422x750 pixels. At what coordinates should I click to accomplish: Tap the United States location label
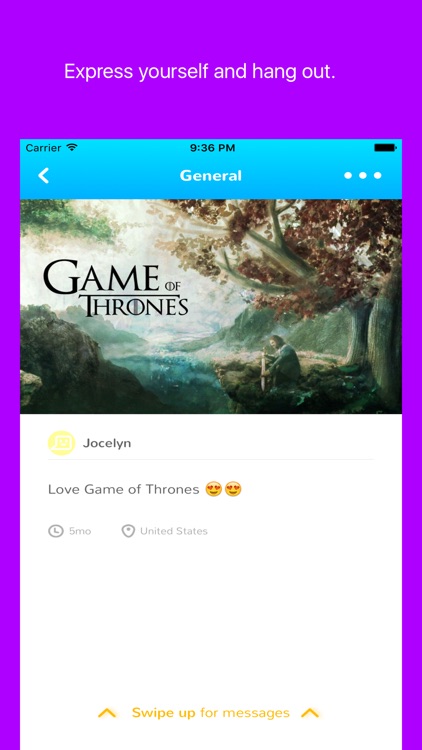pyautogui.click(x=174, y=531)
